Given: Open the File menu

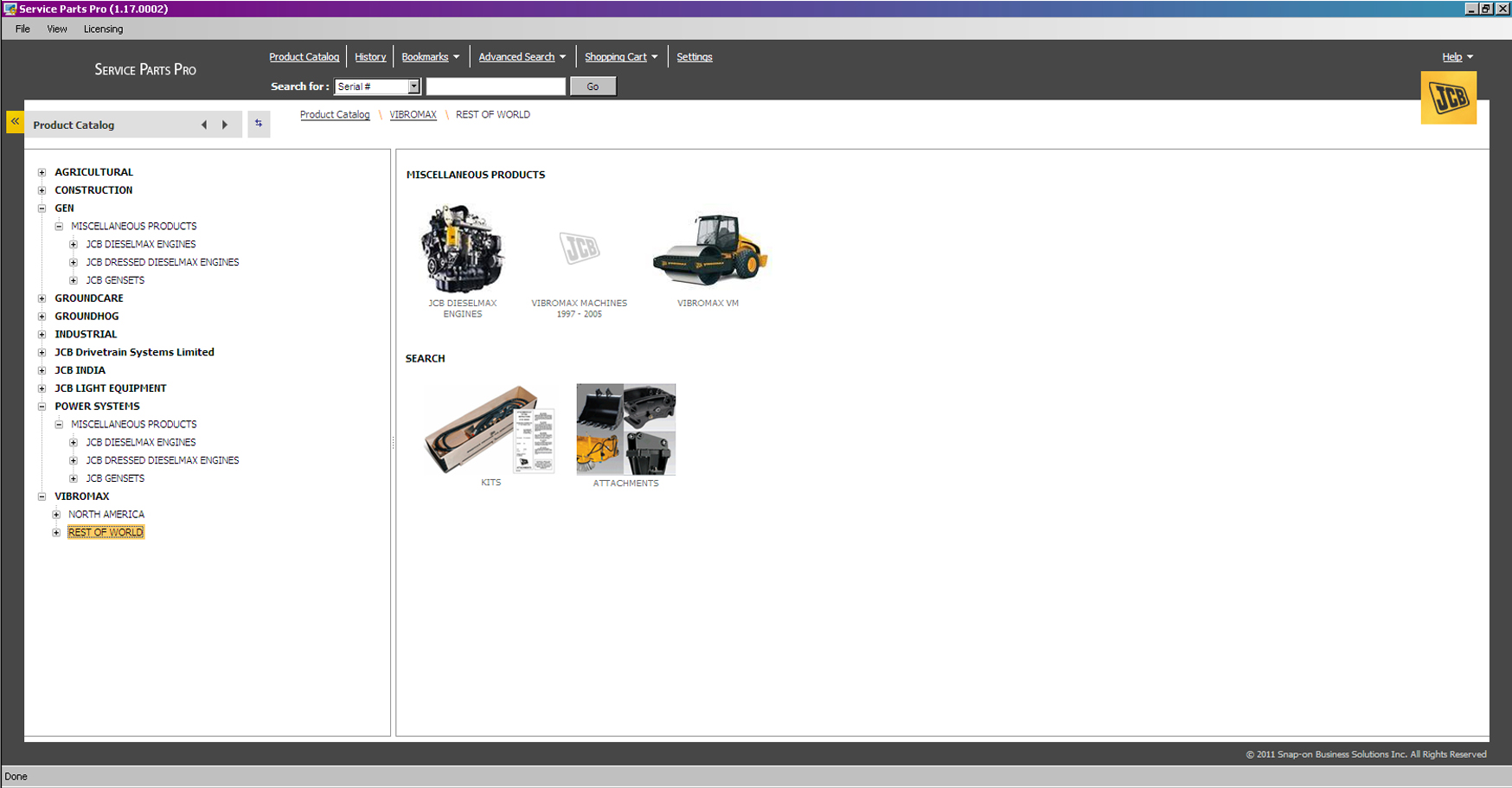Looking at the screenshot, I should pos(22,29).
